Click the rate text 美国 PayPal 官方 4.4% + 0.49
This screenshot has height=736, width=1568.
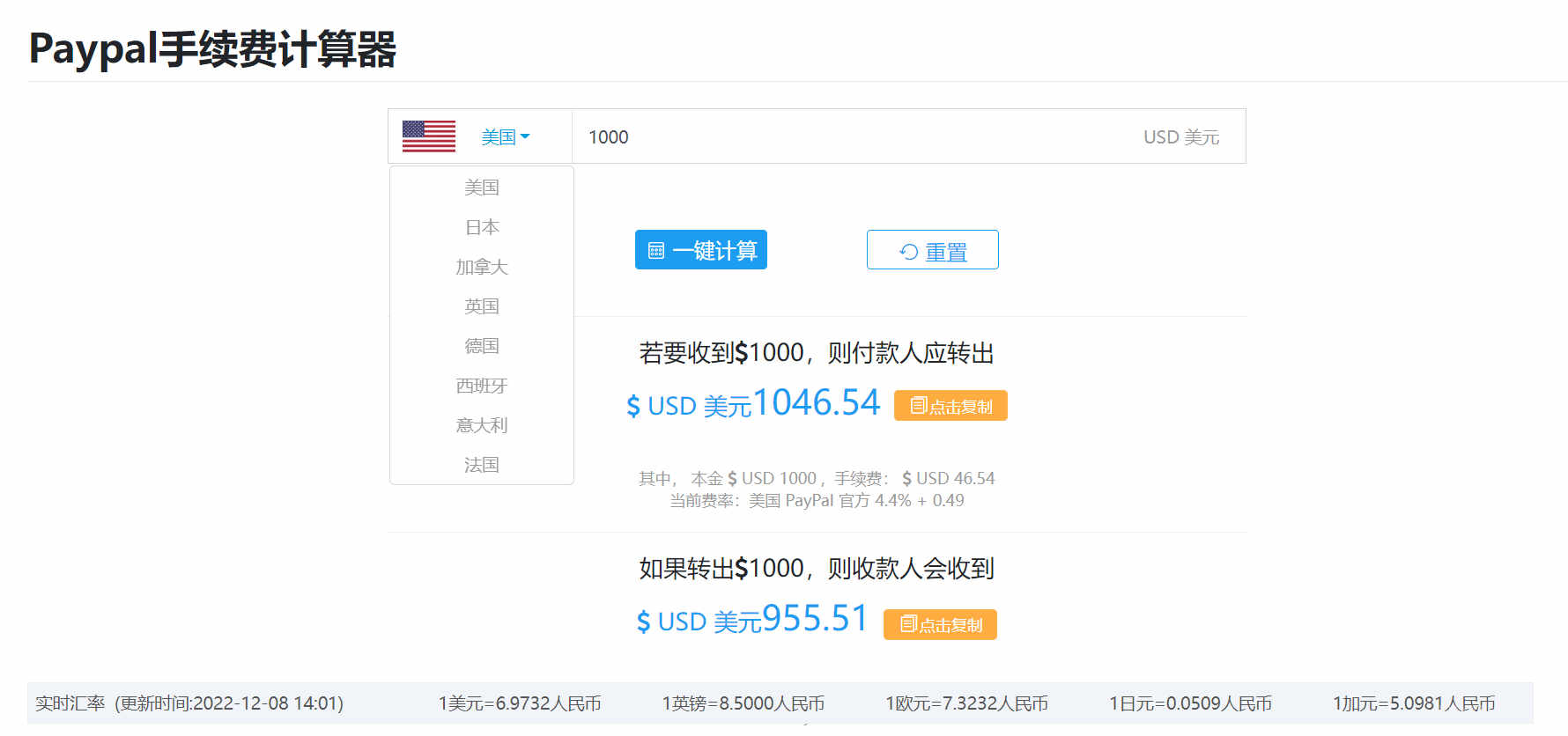tap(856, 500)
